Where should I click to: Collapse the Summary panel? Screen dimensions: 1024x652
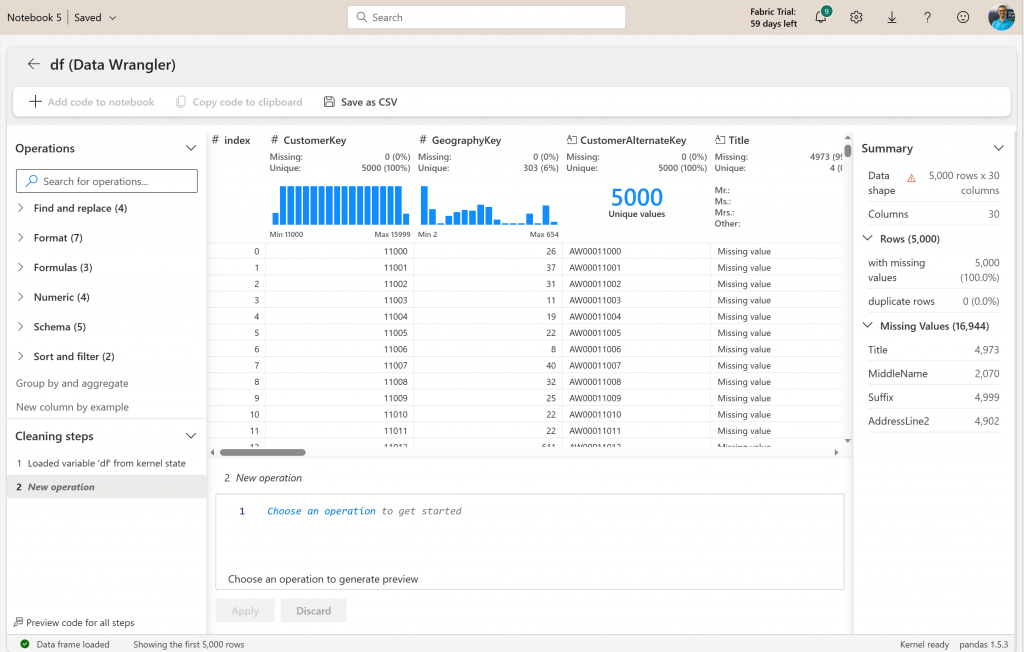pos(997,148)
